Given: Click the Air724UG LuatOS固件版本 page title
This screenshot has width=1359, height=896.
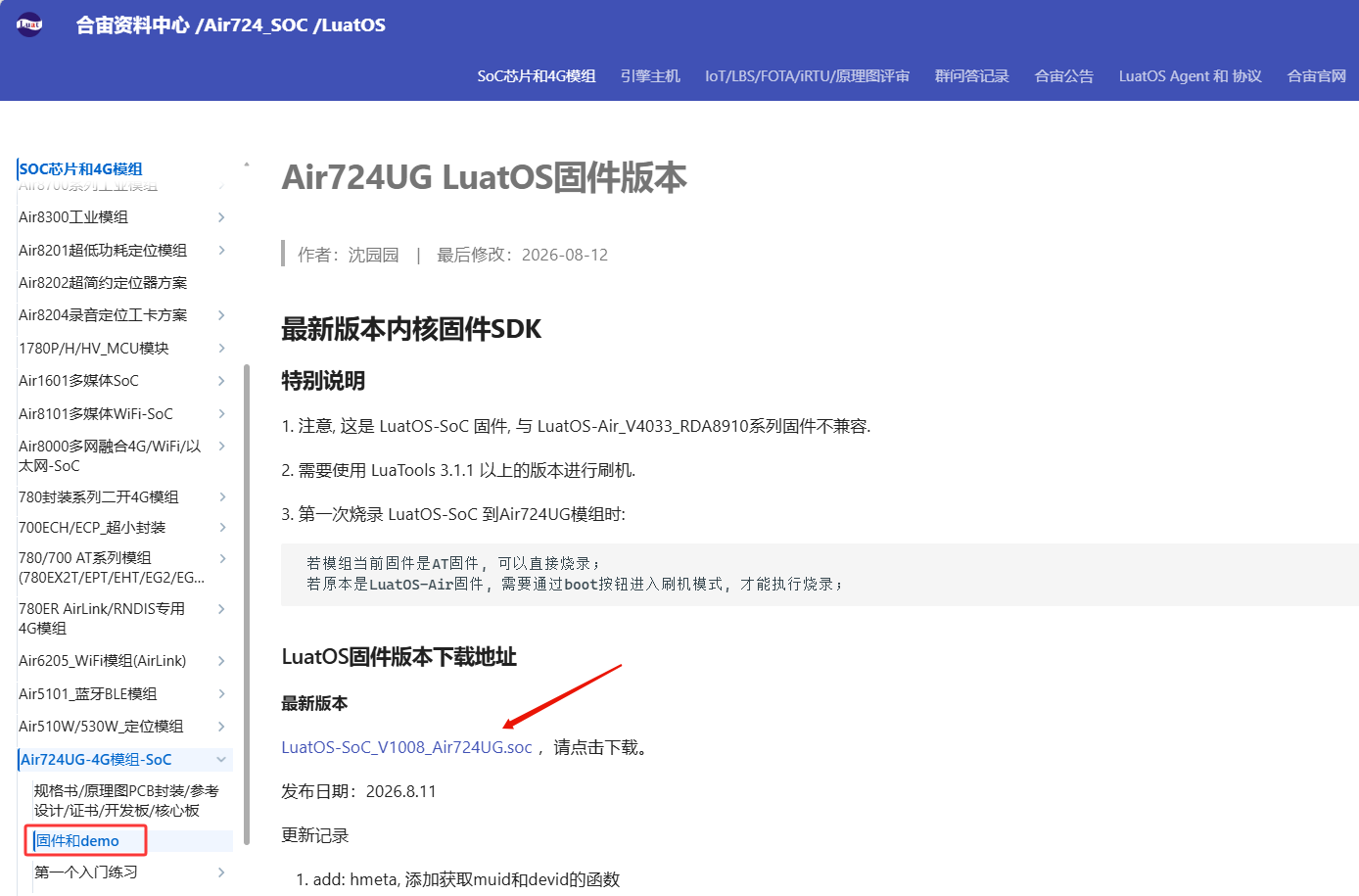Looking at the screenshot, I should click(x=485, y=177).
